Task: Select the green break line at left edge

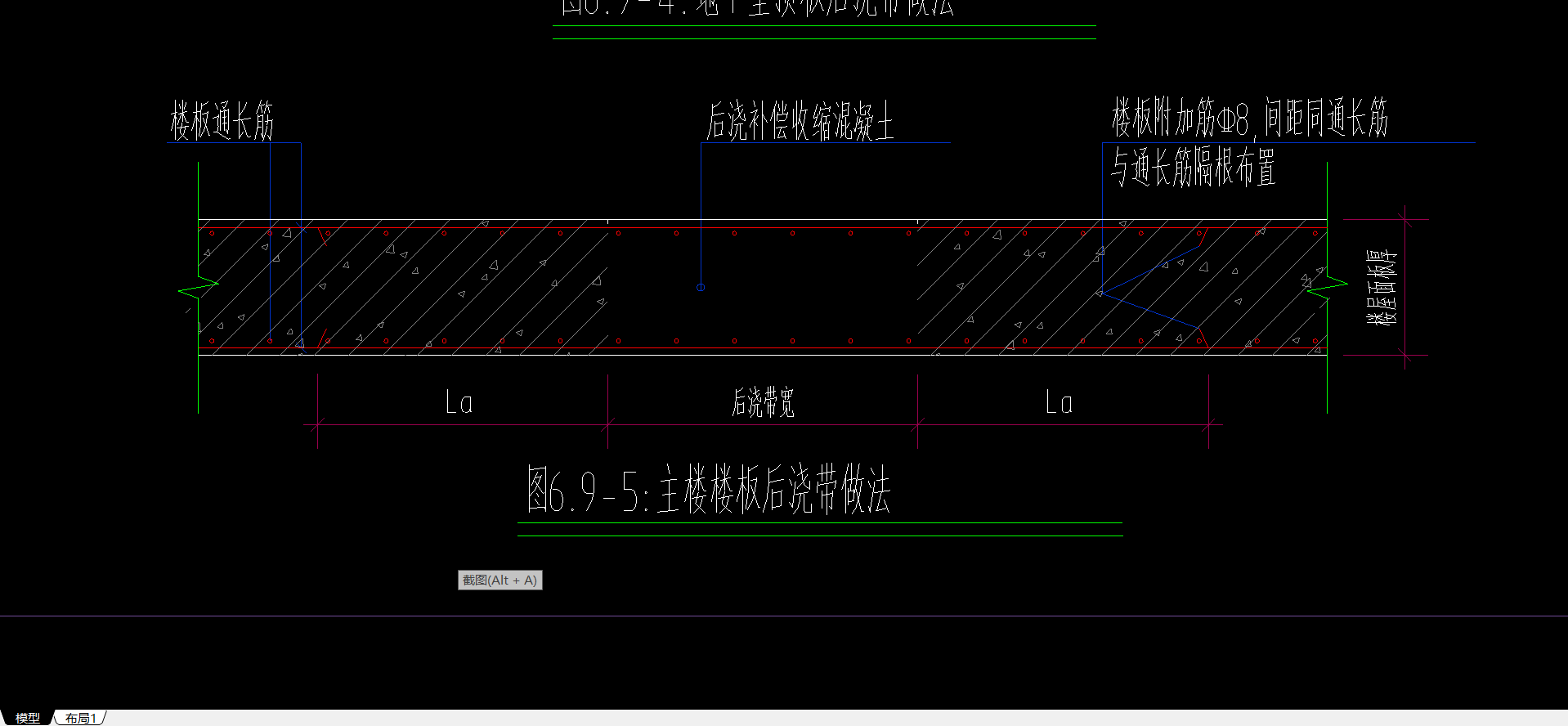Action: pyautogui.click(x=198, y=287)
